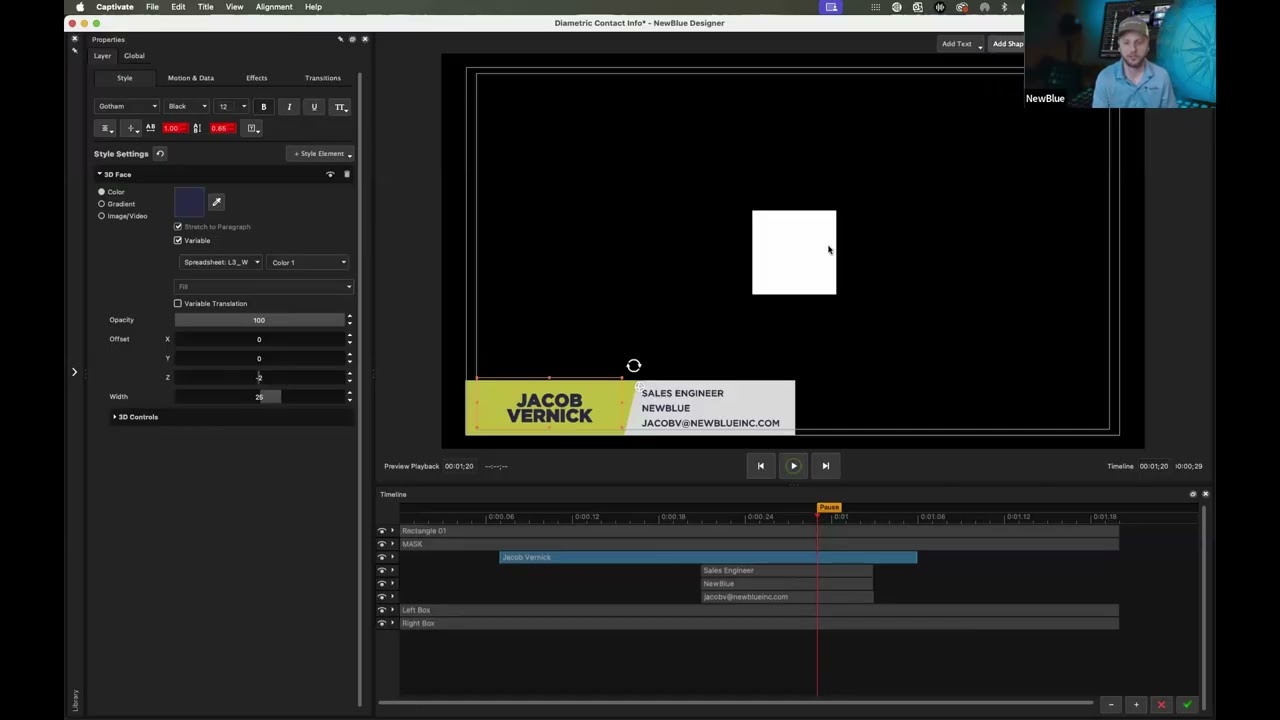Open the Black font weight dropdown
The width and height of the screenshot is (1280, 720).
187,106
